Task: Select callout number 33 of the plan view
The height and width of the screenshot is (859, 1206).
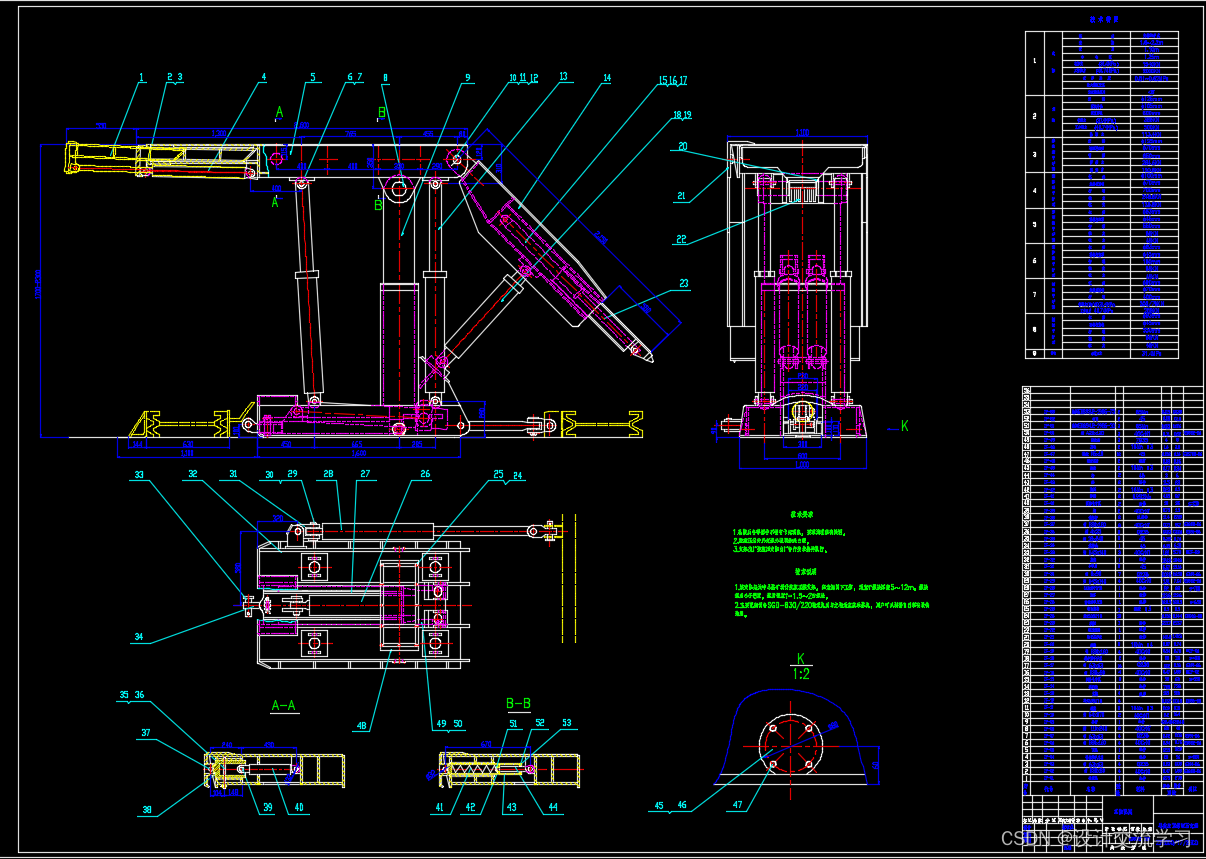Action: click(140, 474)
